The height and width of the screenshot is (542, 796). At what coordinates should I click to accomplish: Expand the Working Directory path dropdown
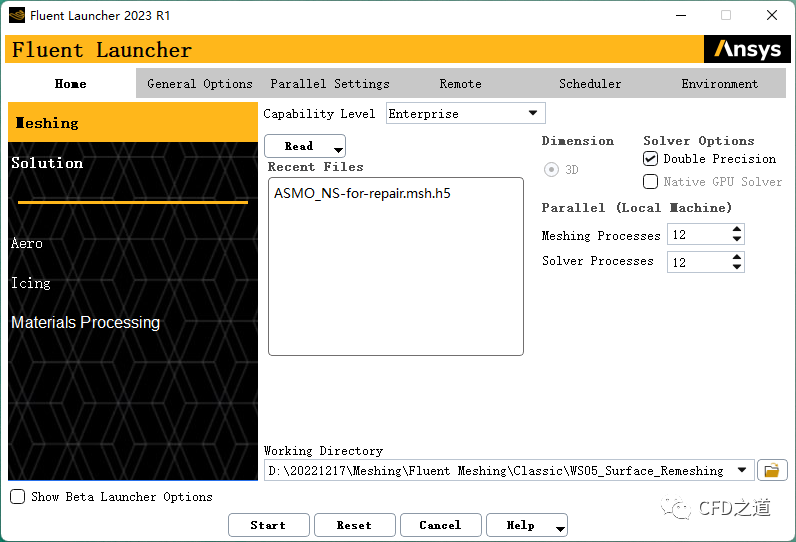[x=742, y=470]
